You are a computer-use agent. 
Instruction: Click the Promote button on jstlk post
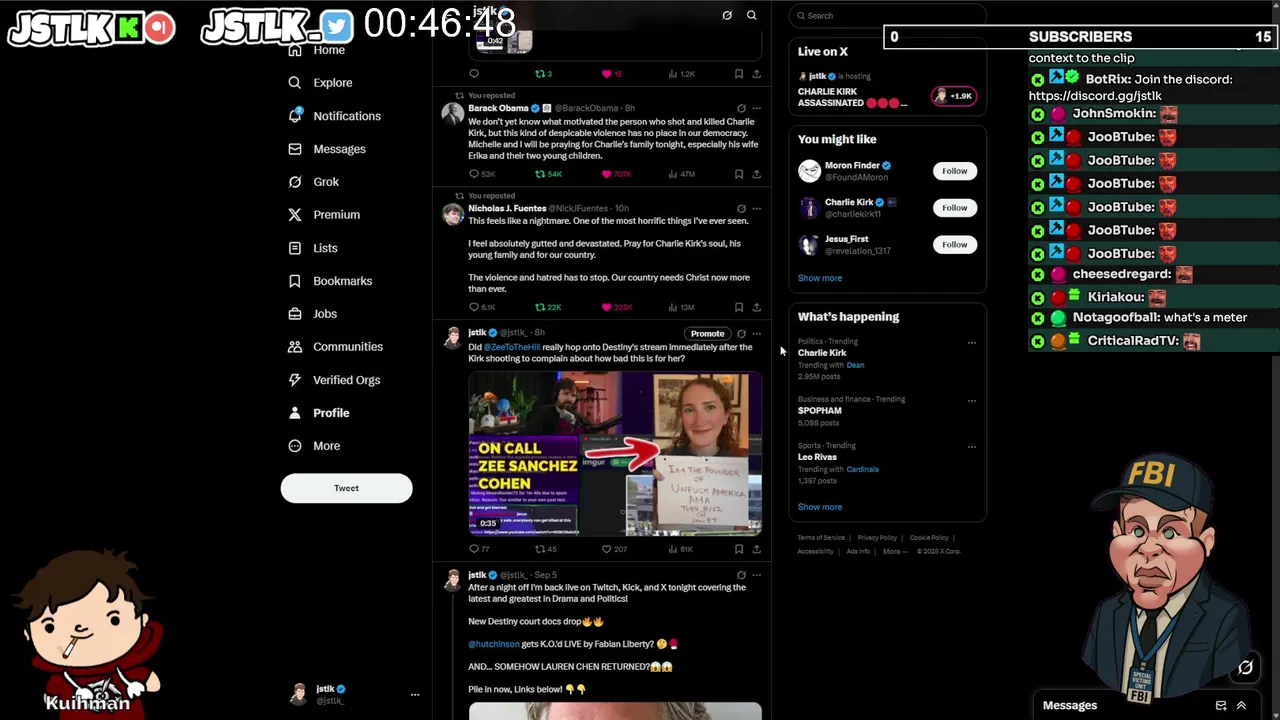(x=707, y=333)
